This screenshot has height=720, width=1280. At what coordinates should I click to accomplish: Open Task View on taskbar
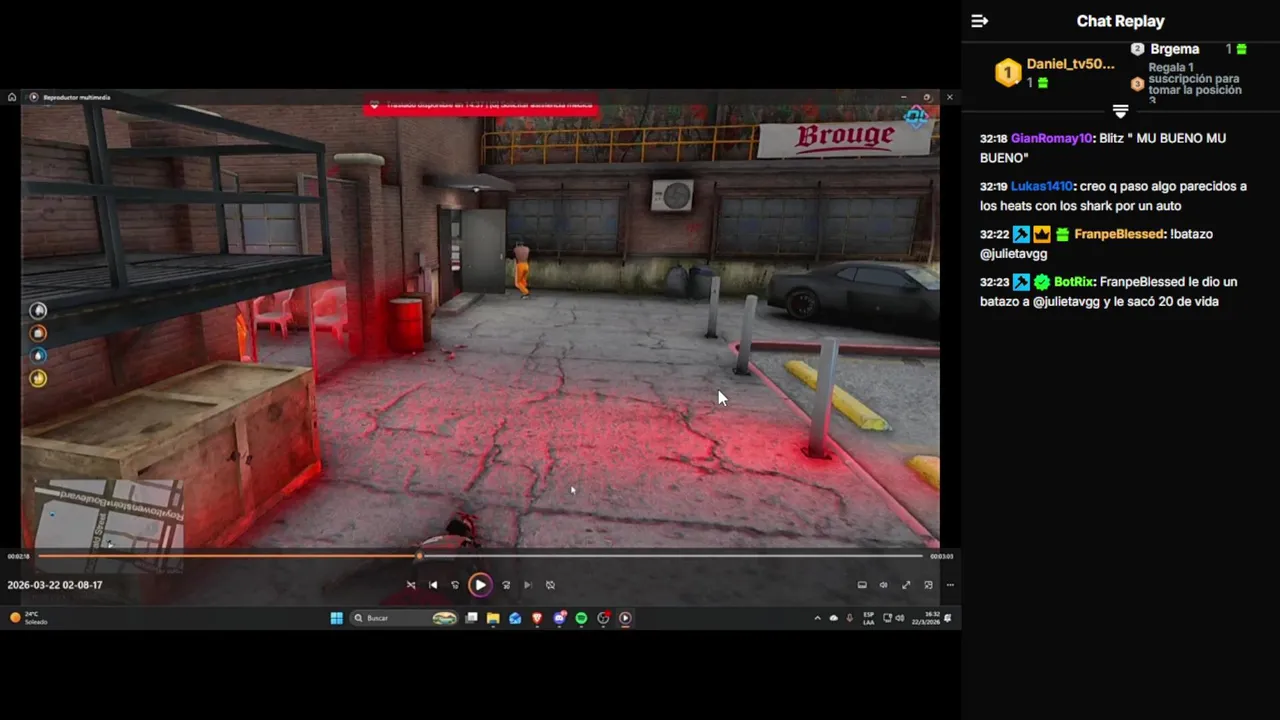click(x=472, y=618)
